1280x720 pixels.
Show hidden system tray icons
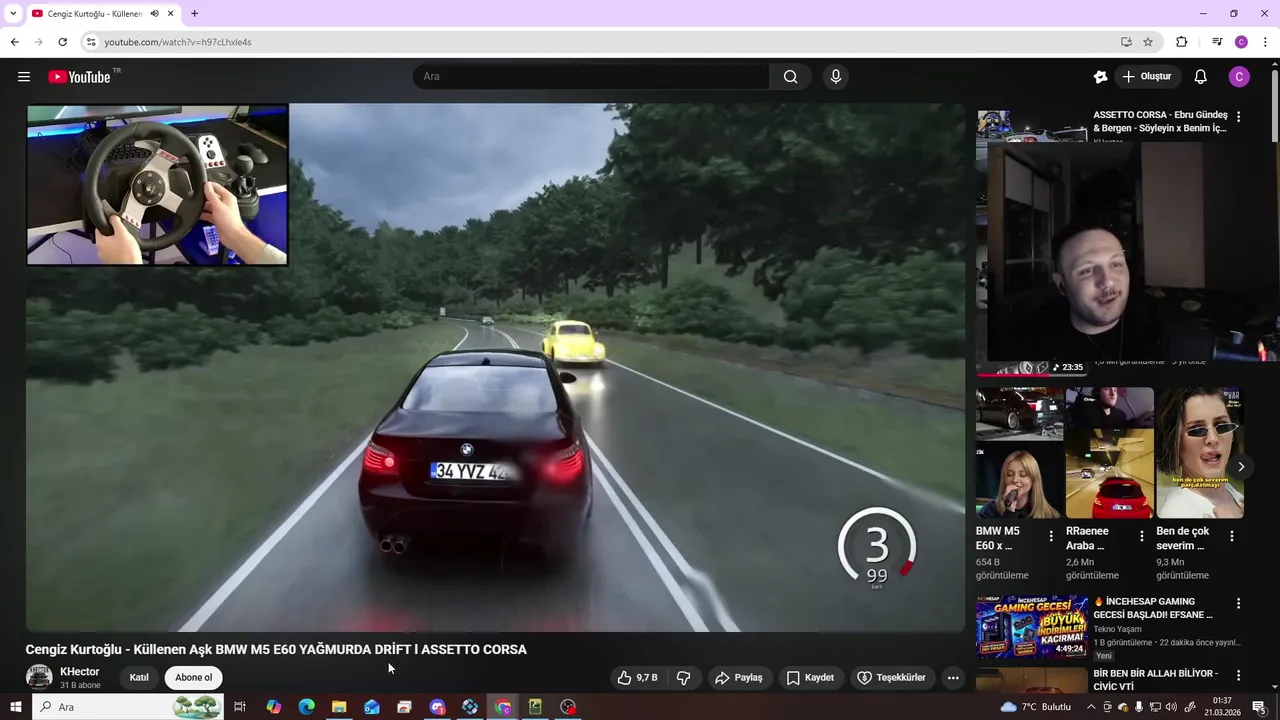[x=1091, y=707]
